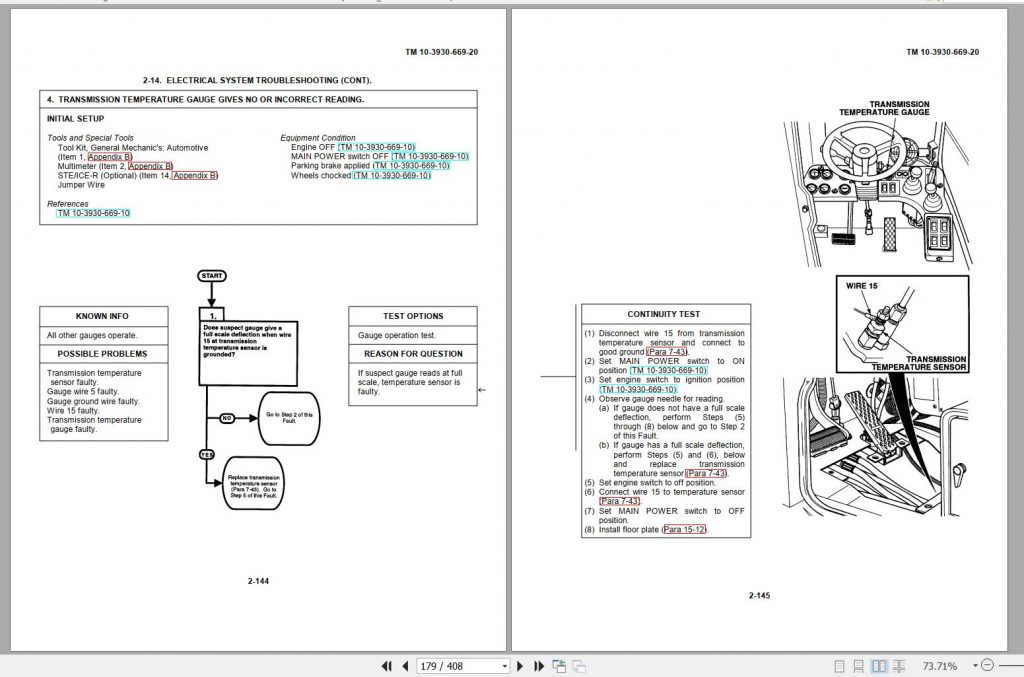Screen dimensions: 1024x677
Task: Open Appendix B link next to Multimeter
Action: point(151,166)
